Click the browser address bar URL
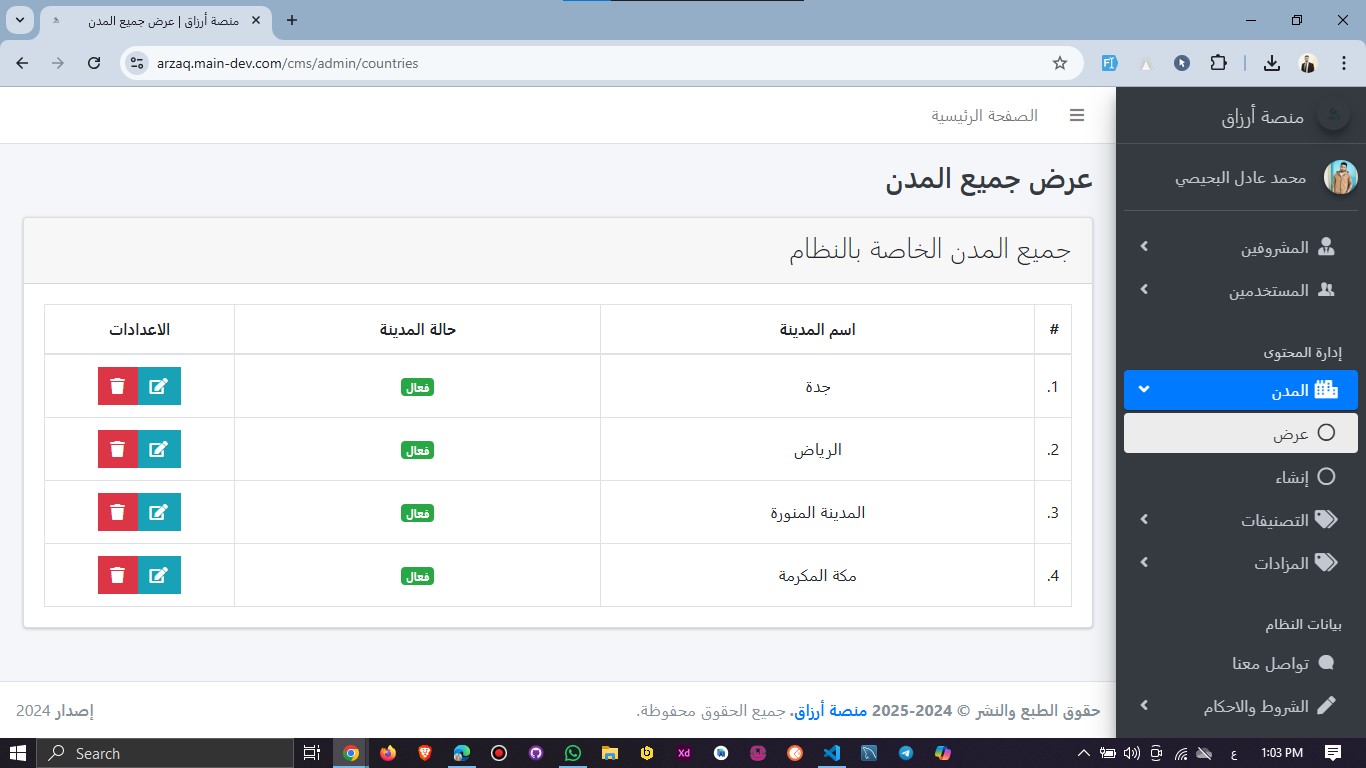The image size is (1366, 768). 288,63
